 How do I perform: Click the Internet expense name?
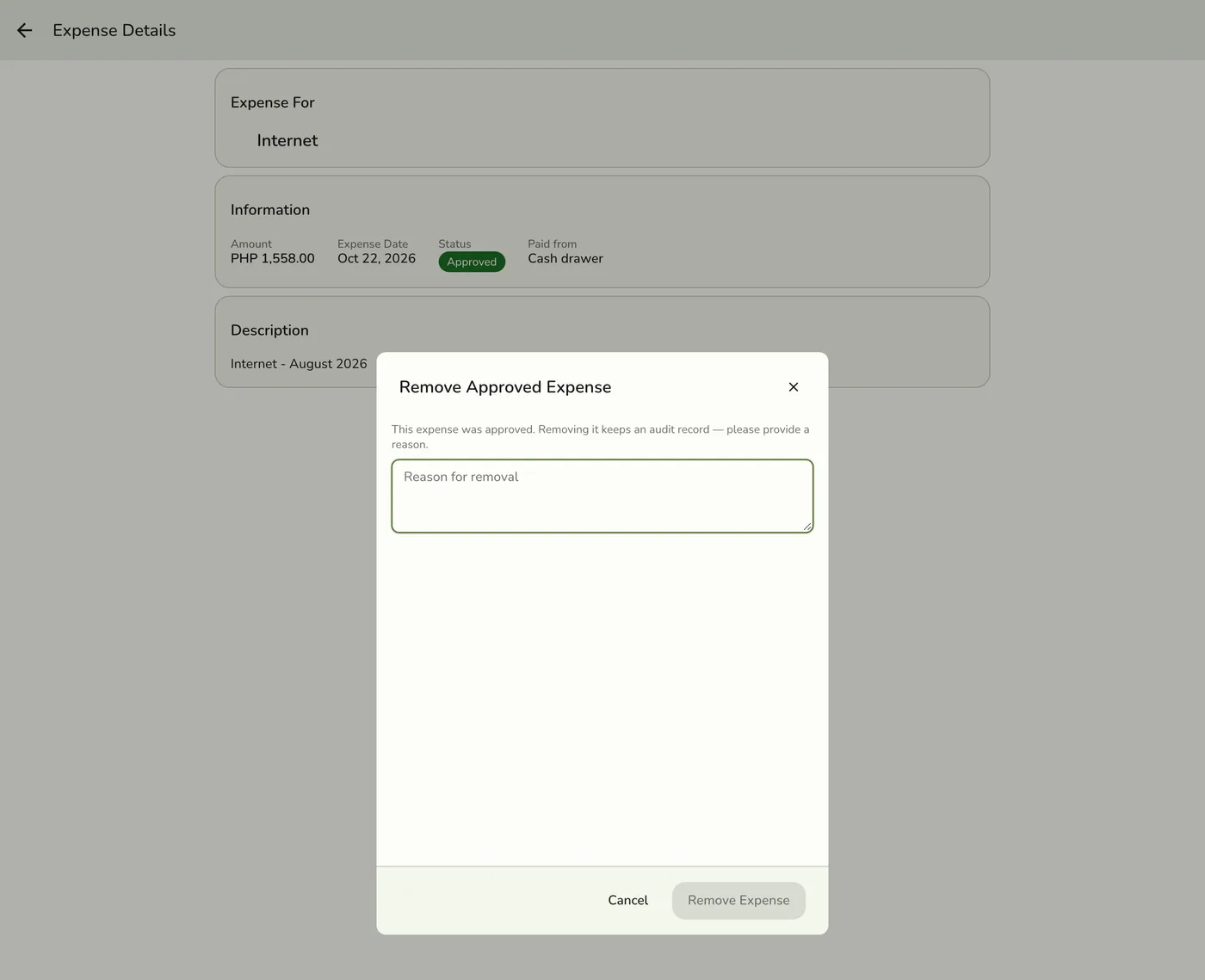pos(287,140)
